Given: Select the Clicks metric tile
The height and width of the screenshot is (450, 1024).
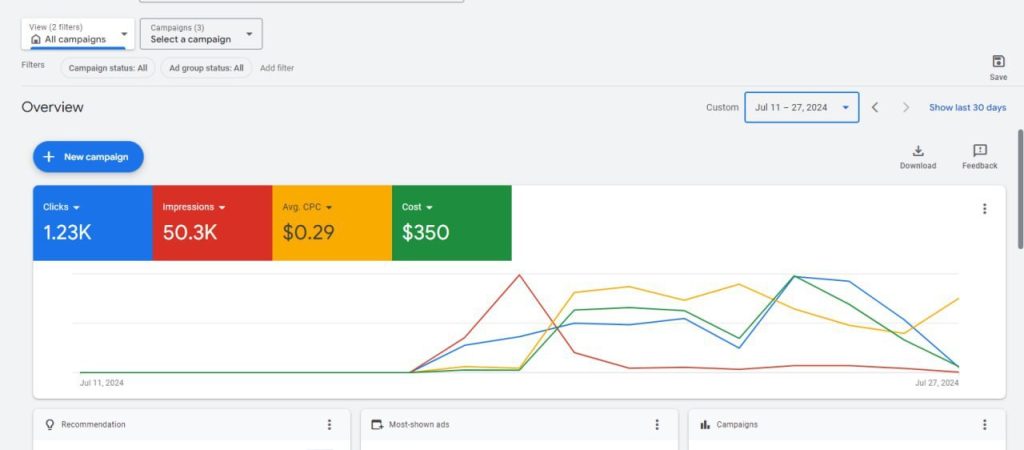Looking at the screenshot, I should (x=92, y=223).
